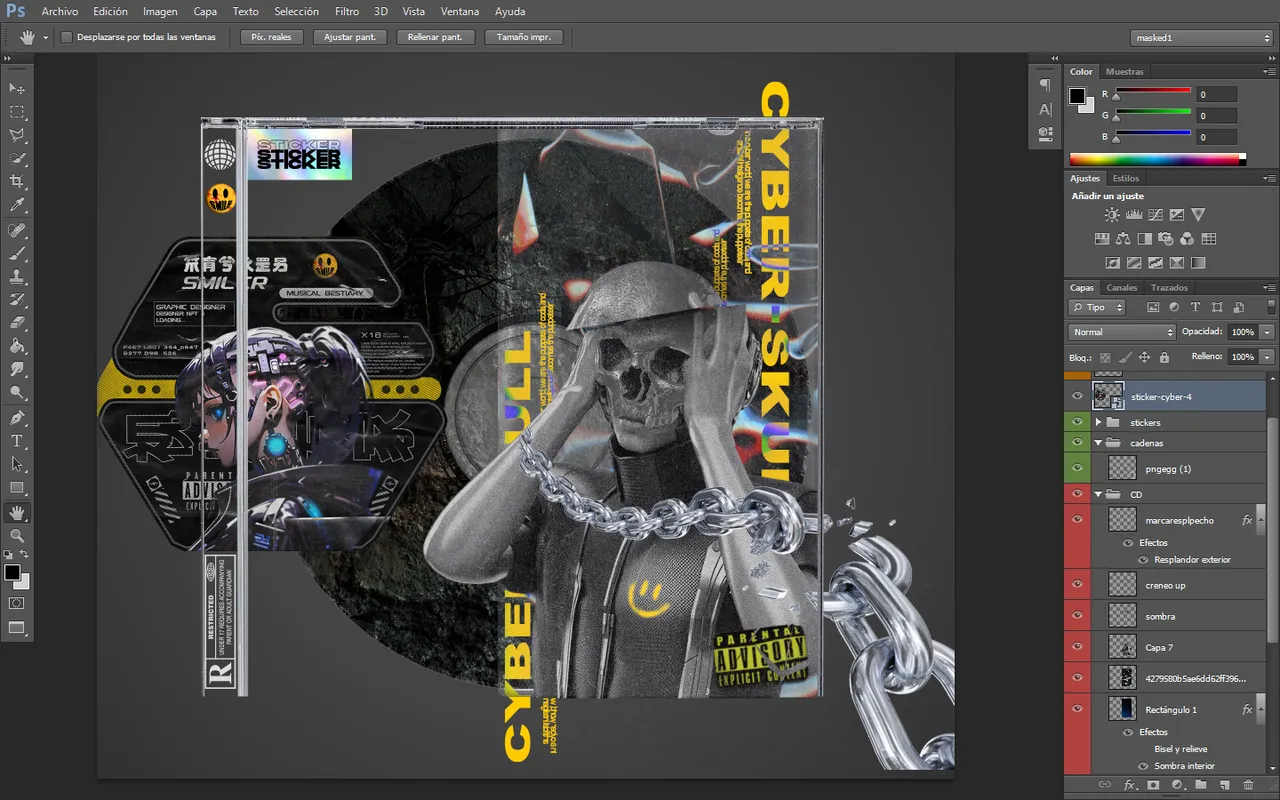Screen dimensions: 1280x800
Task: Open the Archivo menu
Action: point(60,11)
